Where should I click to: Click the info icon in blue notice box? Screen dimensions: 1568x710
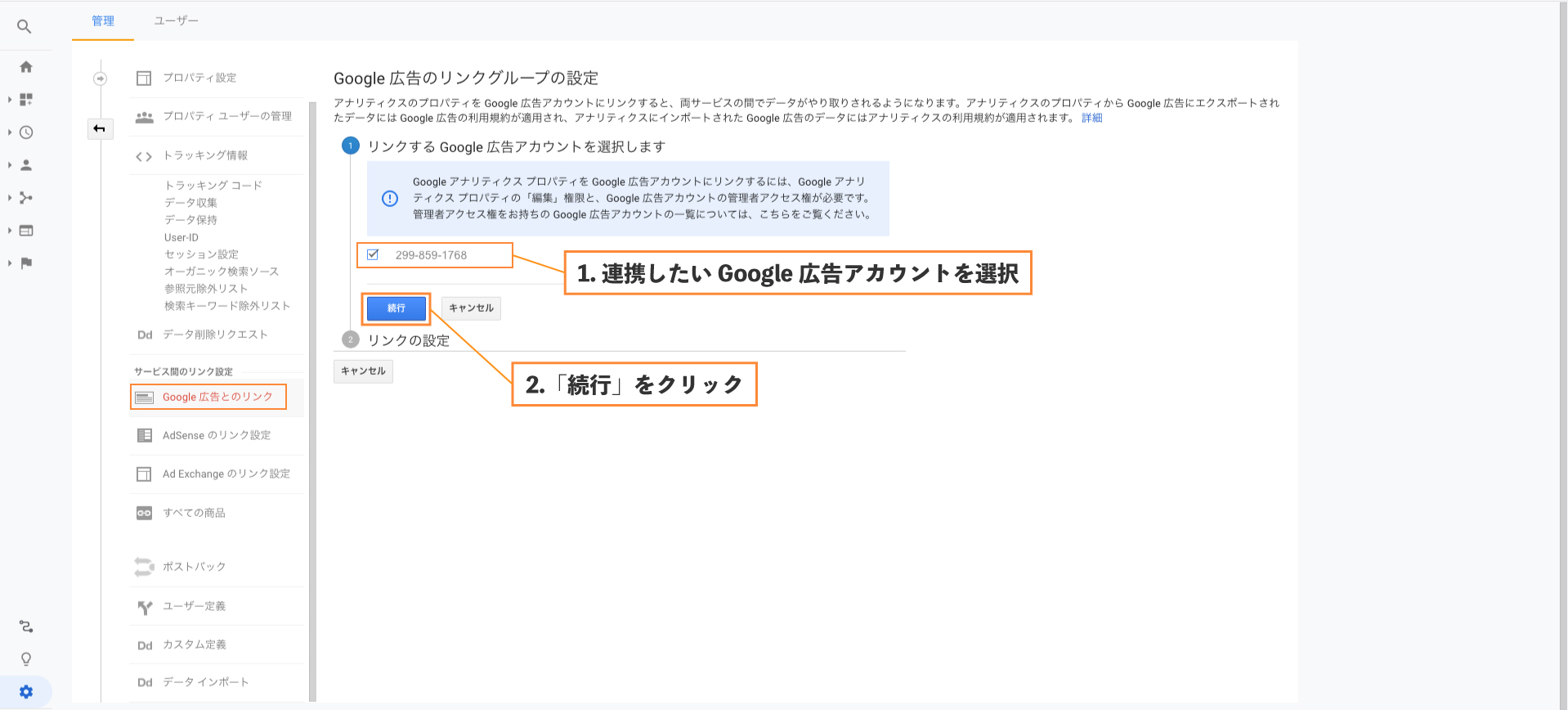pos(390,198)
